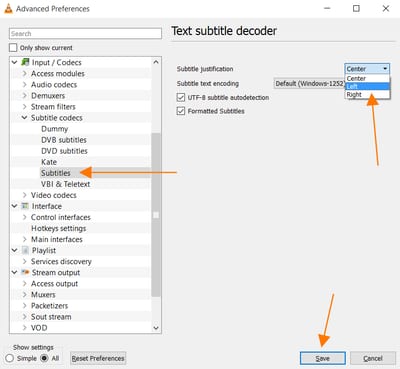The height and width of the screenshot is (369, 400).
Task: Maximize the Advanced Preferences window
Action: coord(356,8)
